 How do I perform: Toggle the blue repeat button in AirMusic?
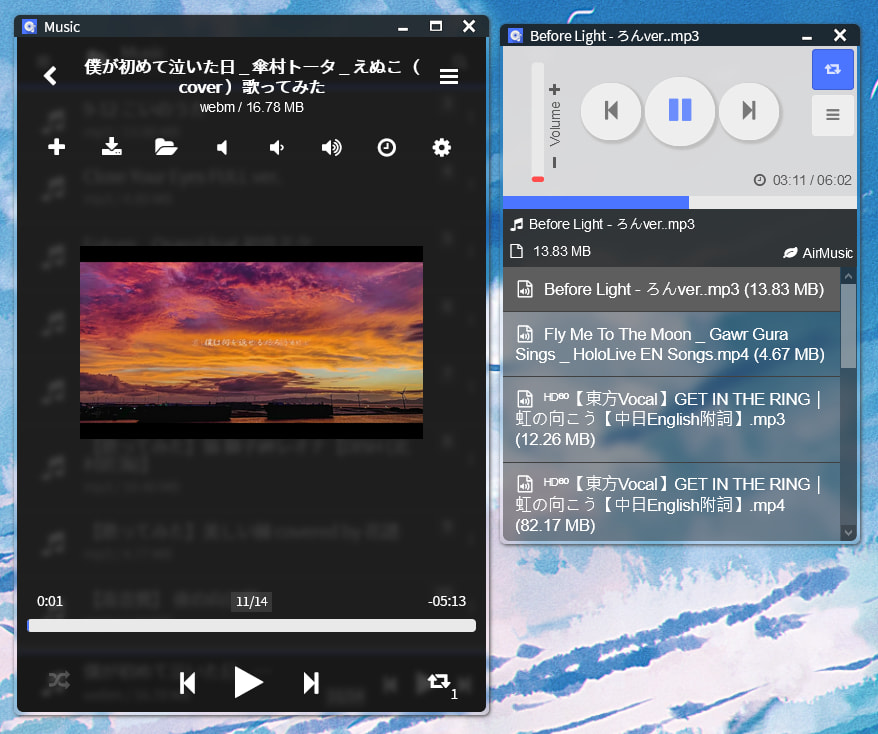pos(832,70)
